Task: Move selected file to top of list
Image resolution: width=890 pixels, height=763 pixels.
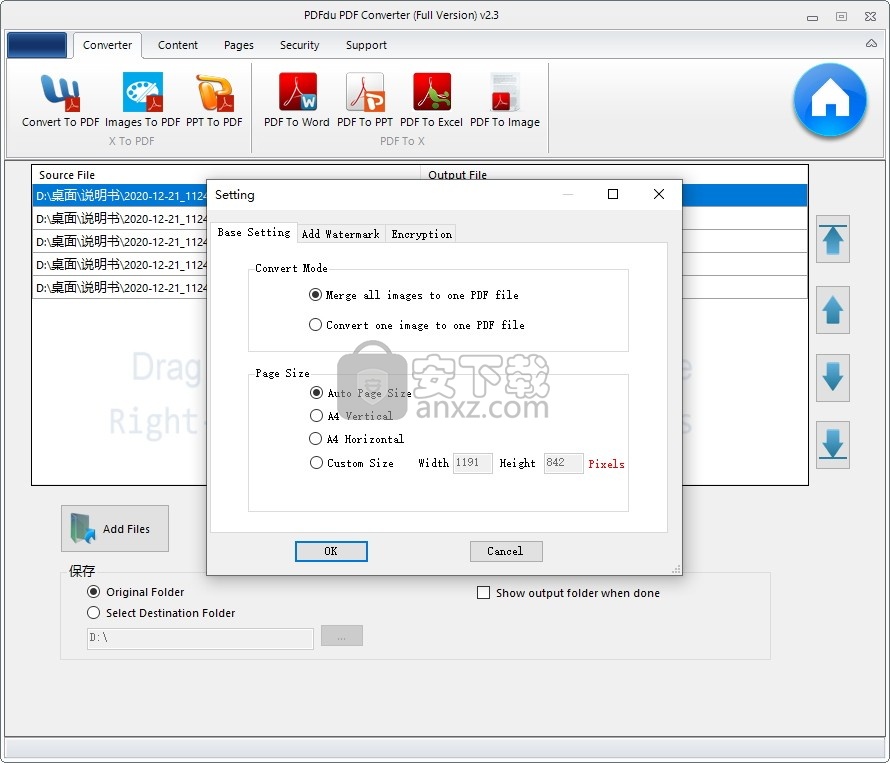Action: 833,239
